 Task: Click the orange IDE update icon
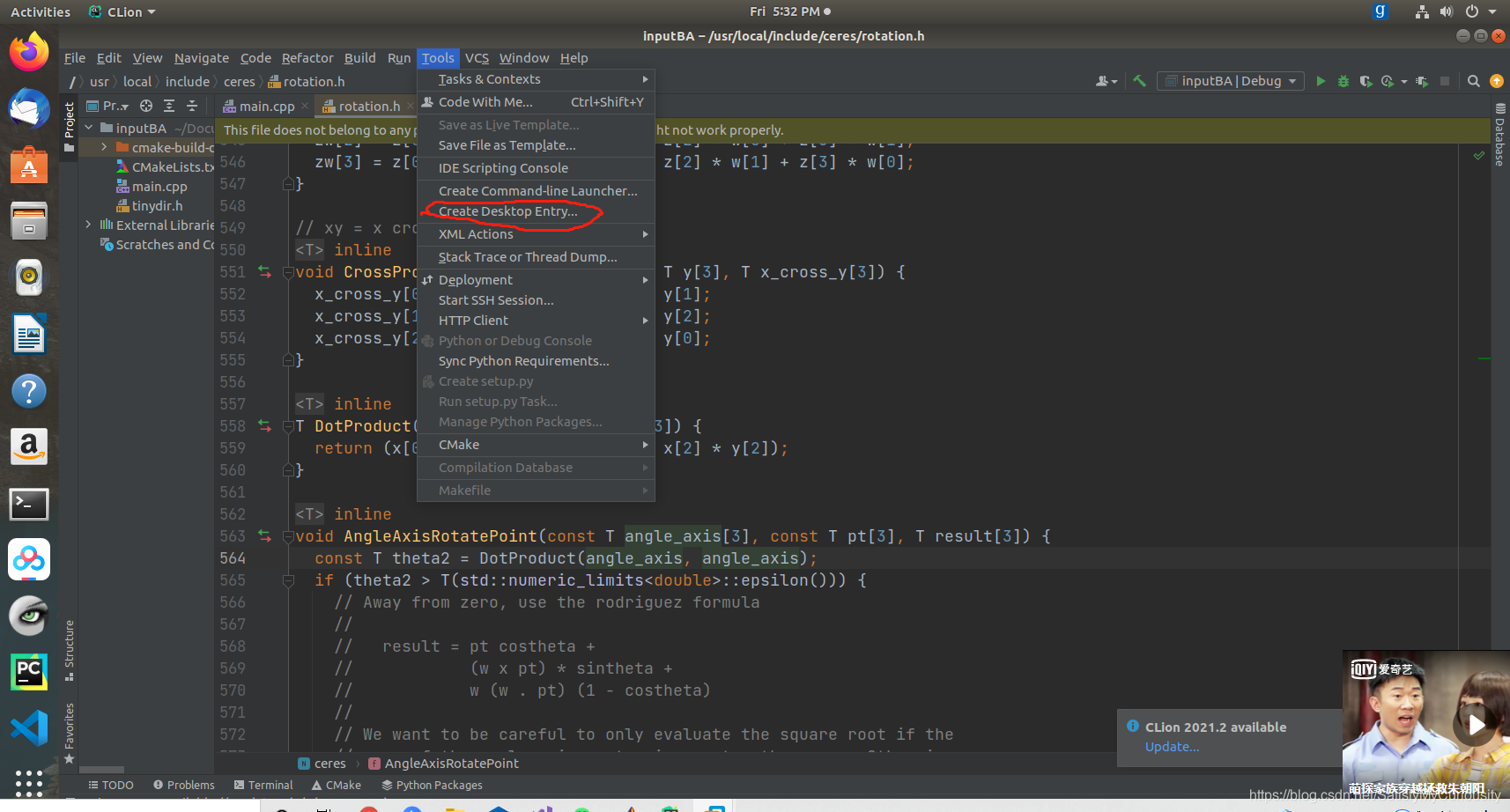(1496, 81)
